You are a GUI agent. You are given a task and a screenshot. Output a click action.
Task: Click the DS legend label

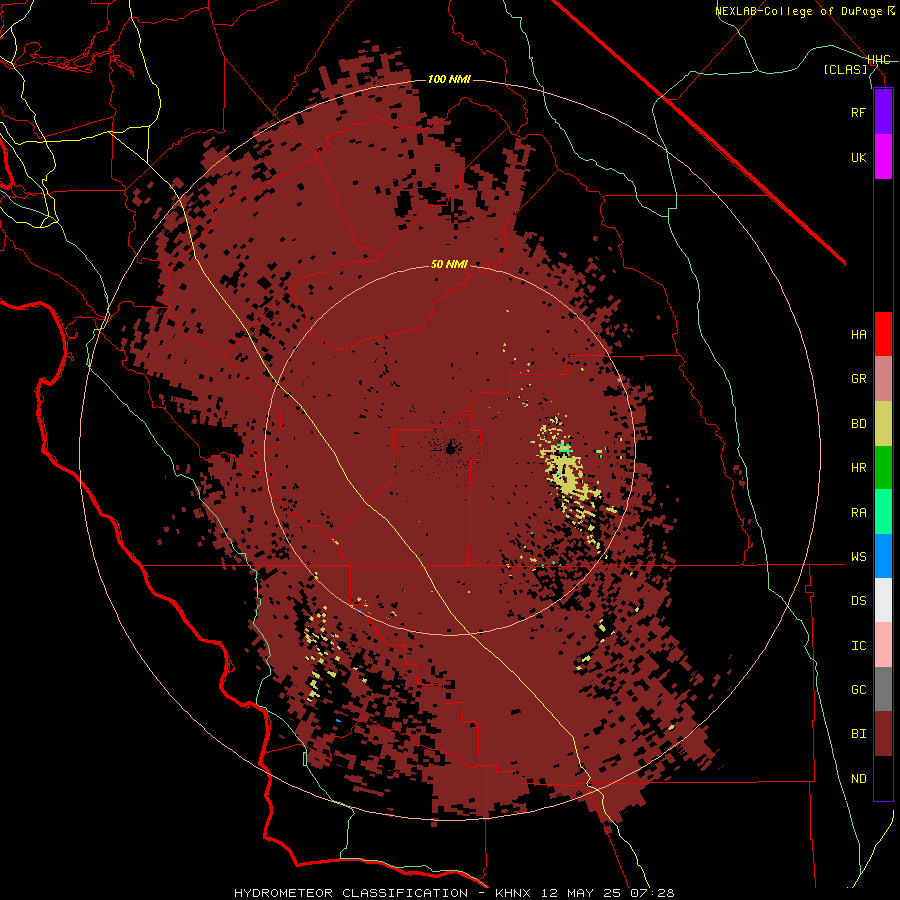tap(858, 601)
